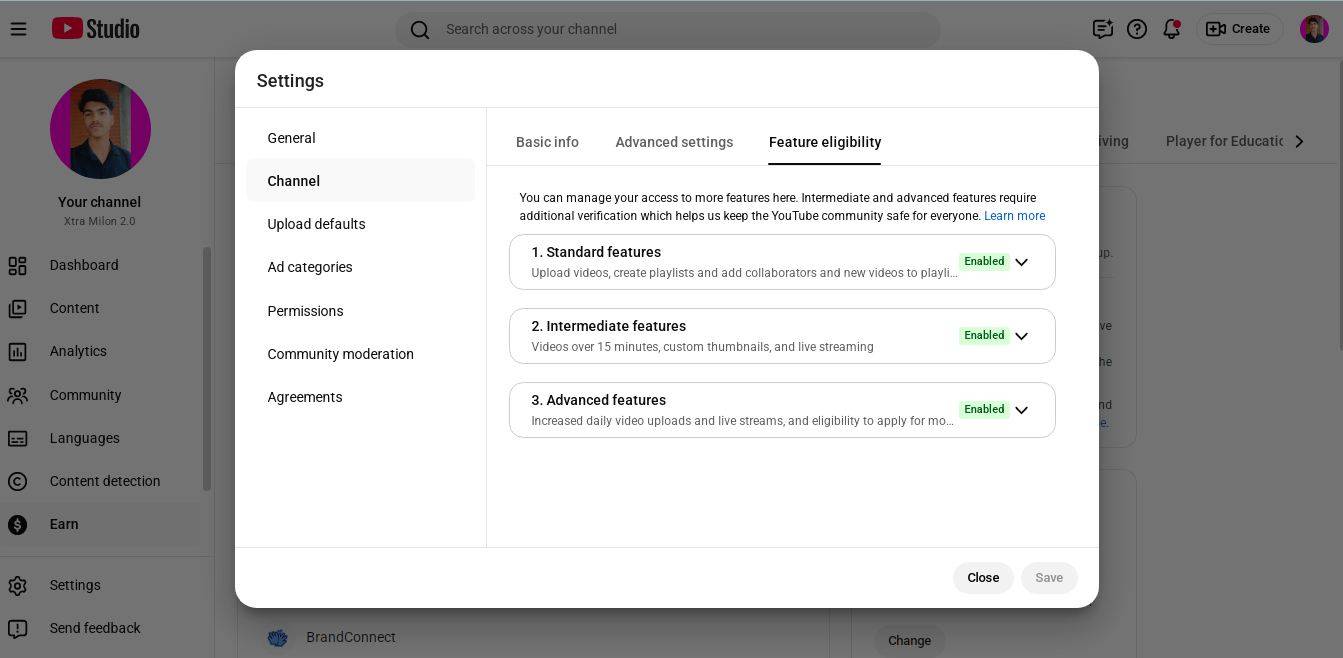
Task: Switch to the Advanced settings tab
Action: click(674, 142)
